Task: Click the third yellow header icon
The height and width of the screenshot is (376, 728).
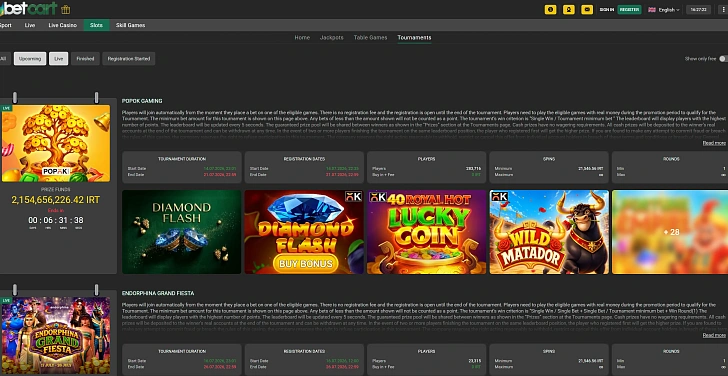Action: 587,9
